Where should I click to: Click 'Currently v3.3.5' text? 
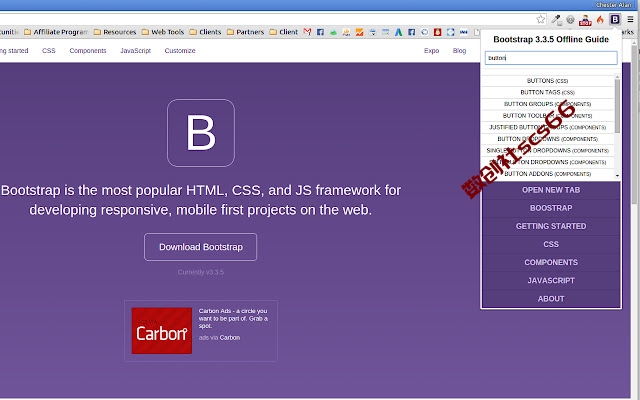pos(200,272)
